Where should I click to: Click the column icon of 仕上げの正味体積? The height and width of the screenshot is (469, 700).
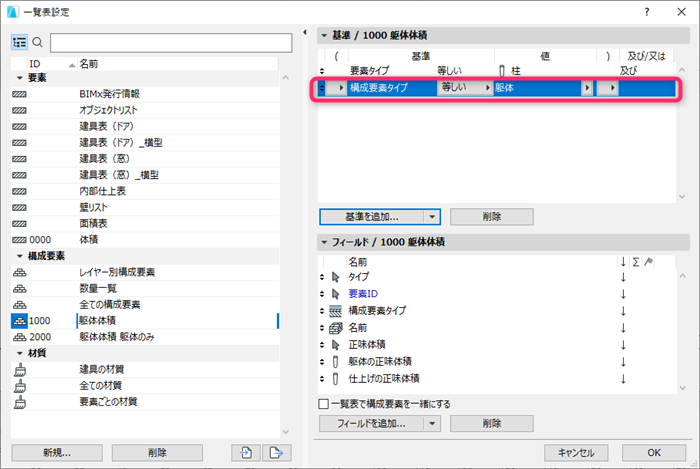(335, 379)
